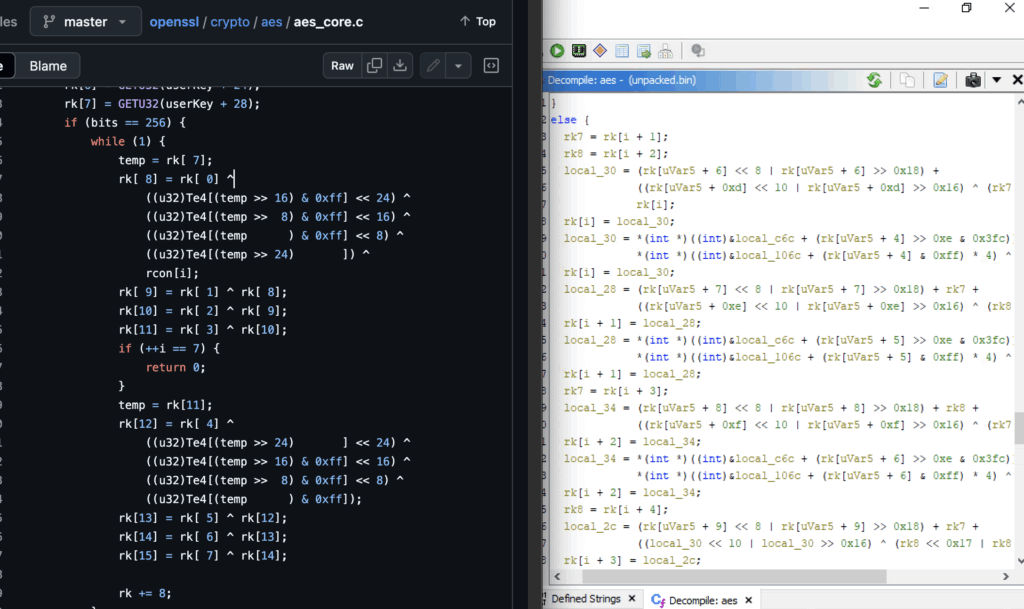Screen dimensions: 1024x609
Task: Go to the aes folder breadcrumb
Action: click(x=272, y=22)
